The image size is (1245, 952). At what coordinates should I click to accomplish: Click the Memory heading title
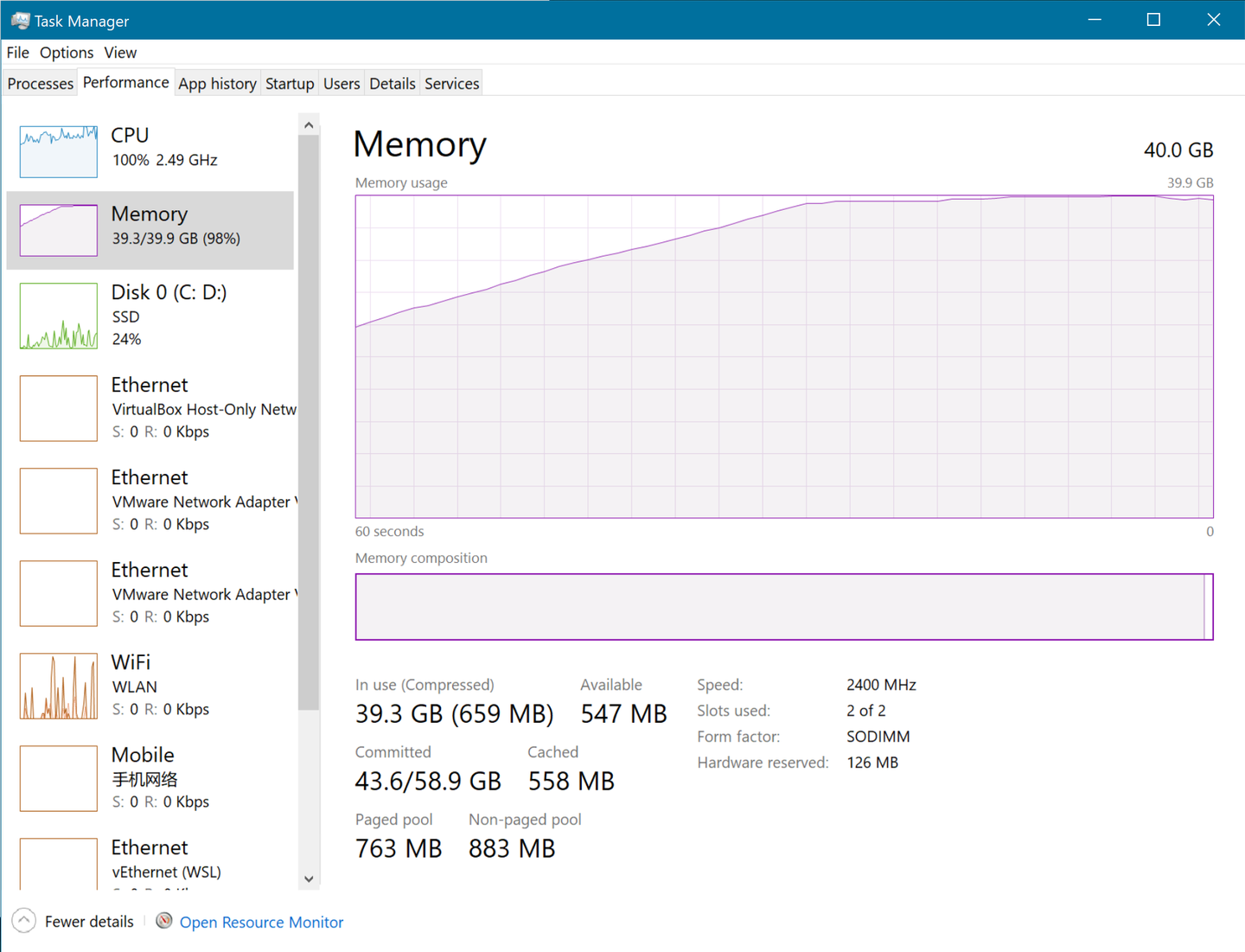420,144
